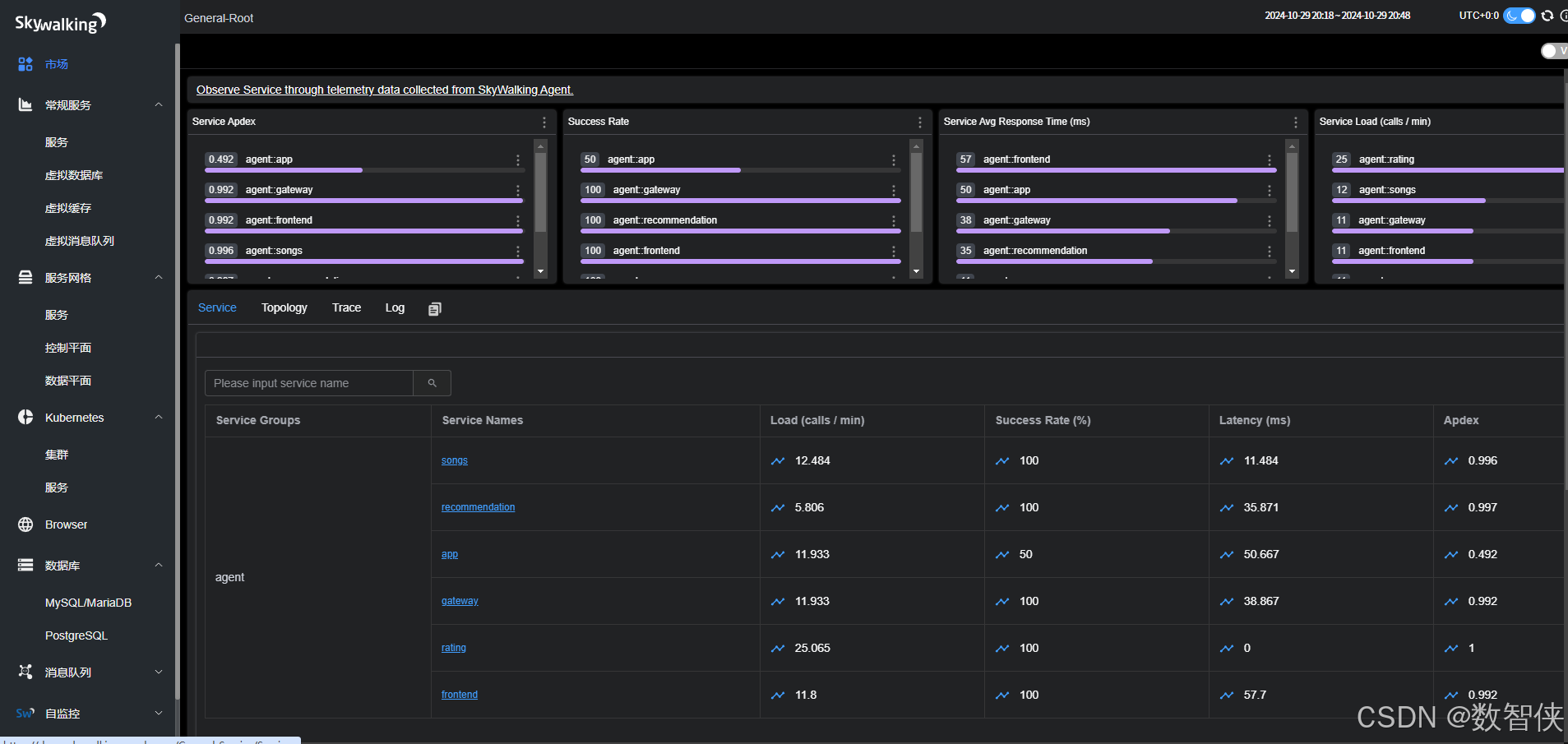Collapse the 数据库 menu section
The width and height of the screenshot is (1568, 744).
(x=159, y=565)
